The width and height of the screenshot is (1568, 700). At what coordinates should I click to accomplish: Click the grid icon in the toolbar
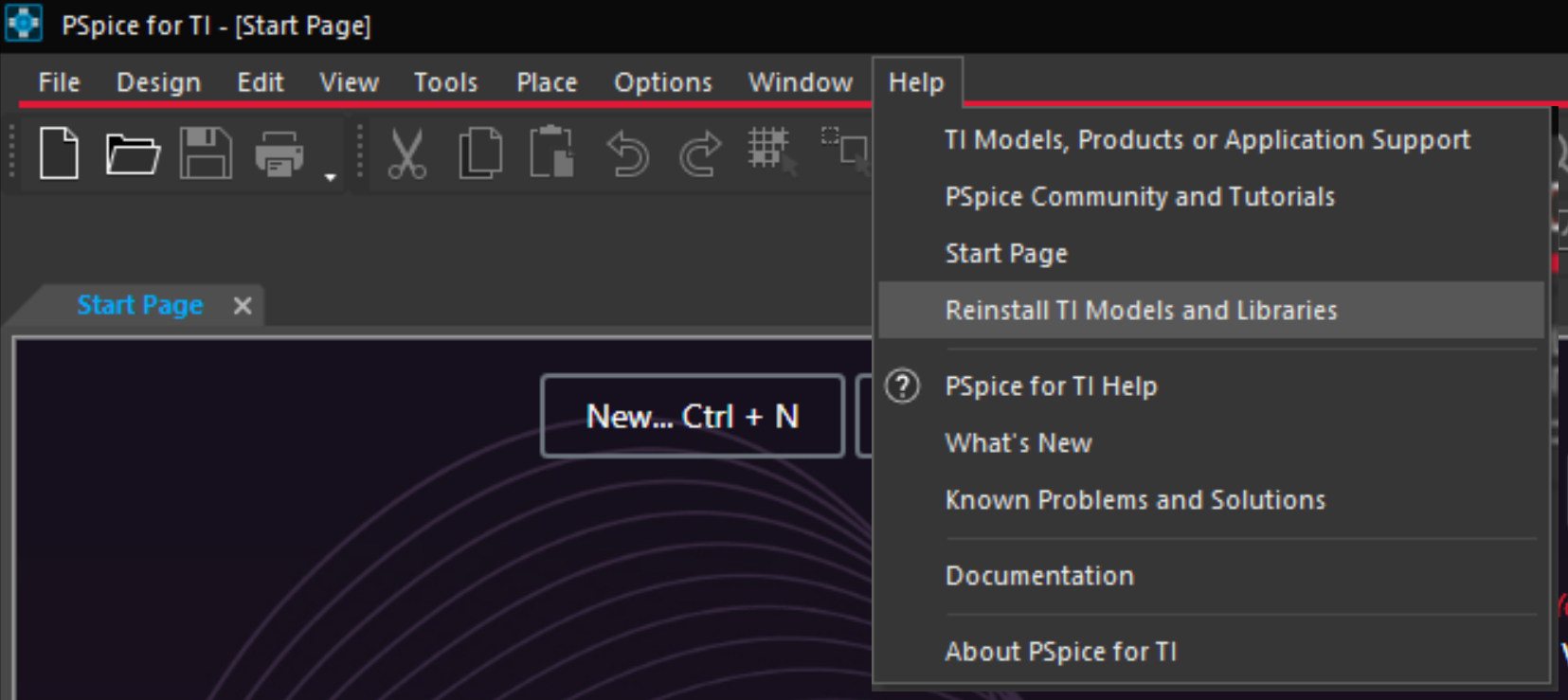(772, 152)
